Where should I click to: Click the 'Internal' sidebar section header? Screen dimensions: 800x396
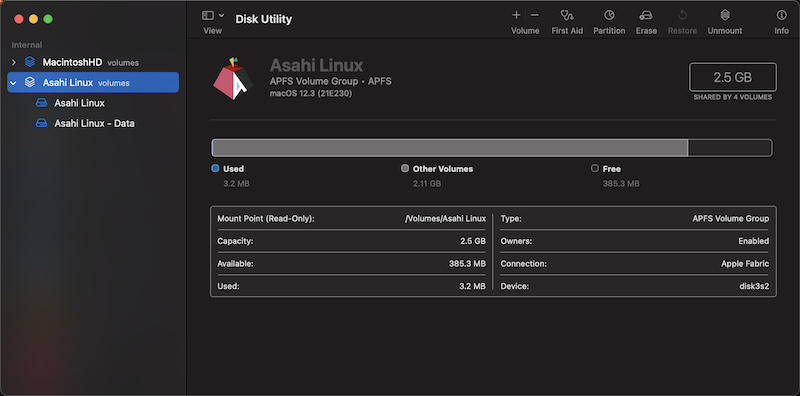pos(27,45)
